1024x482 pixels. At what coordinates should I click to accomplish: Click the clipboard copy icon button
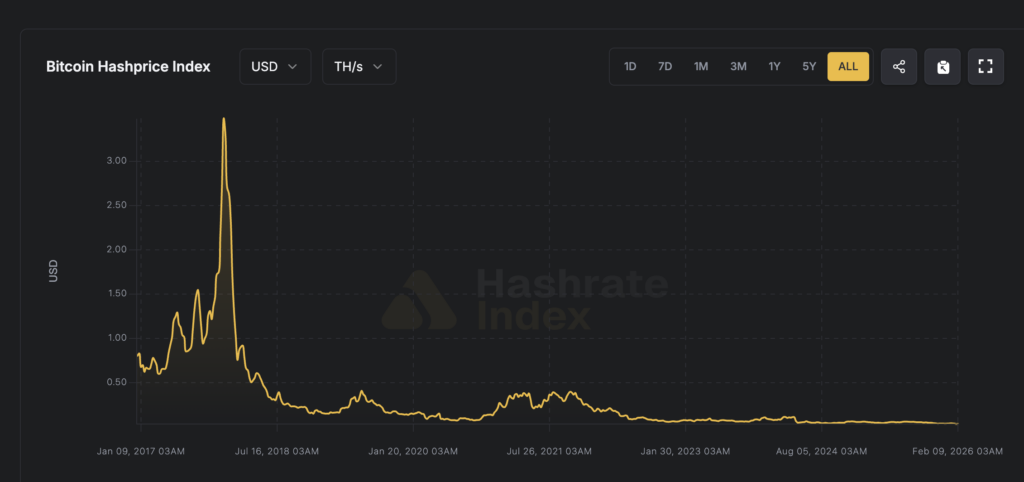click(x=942, y=67)
